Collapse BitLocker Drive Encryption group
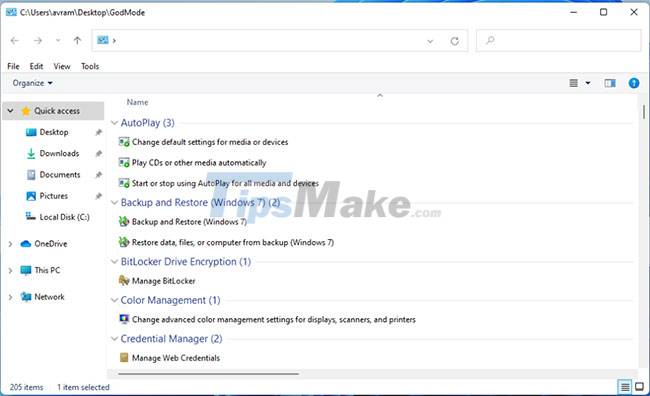The image size is (650, 396). coord(114,262)
